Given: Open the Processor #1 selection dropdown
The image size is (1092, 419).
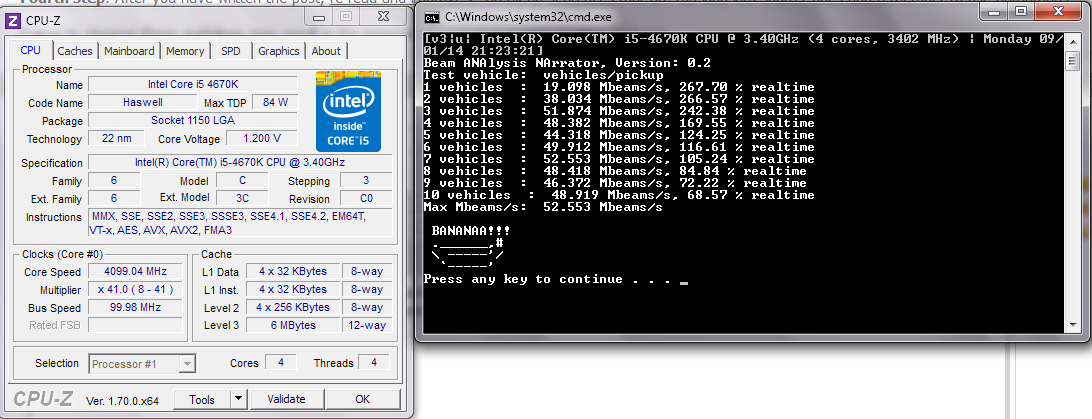Looking at the screenshot, I should tap(142, 363).
